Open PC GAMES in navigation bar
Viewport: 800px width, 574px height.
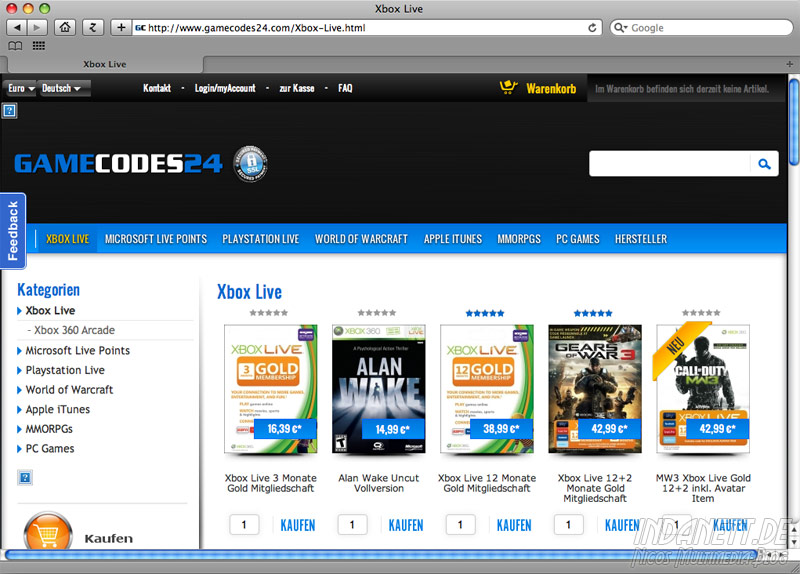coord(578,239)
